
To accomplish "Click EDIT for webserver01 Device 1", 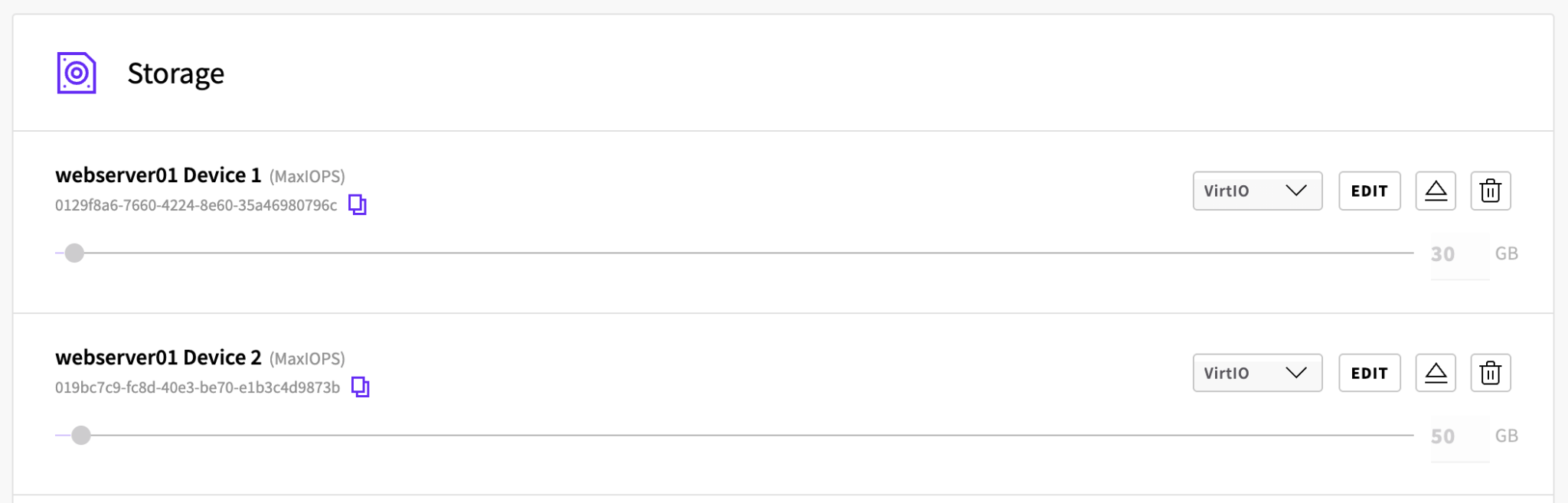I will pyautogui.click(x=1369, y=191).
